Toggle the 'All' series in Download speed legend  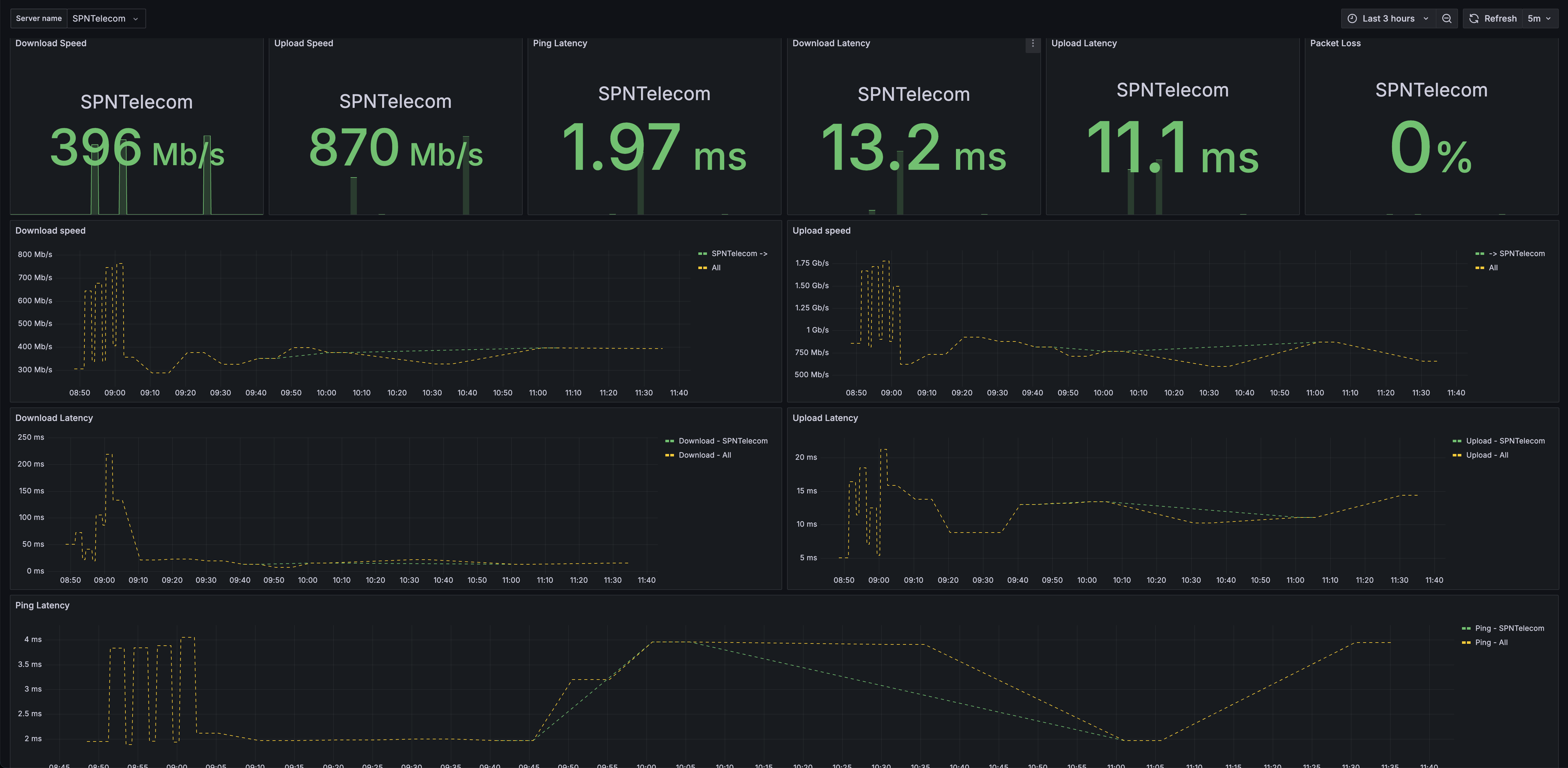pyautogui.click(x=716, y=268)
